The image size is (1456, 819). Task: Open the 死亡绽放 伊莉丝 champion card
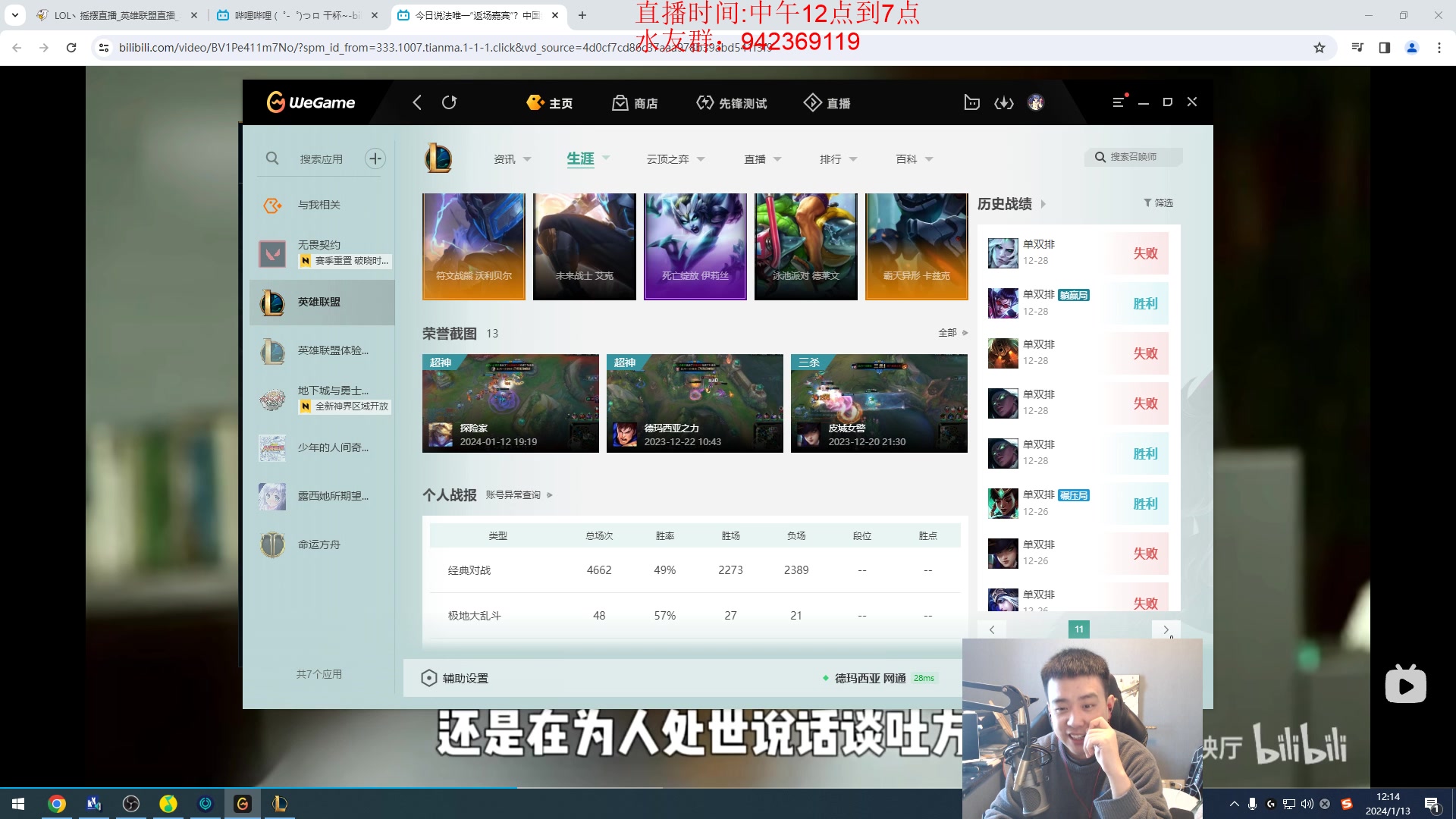[x=695, y=246]
